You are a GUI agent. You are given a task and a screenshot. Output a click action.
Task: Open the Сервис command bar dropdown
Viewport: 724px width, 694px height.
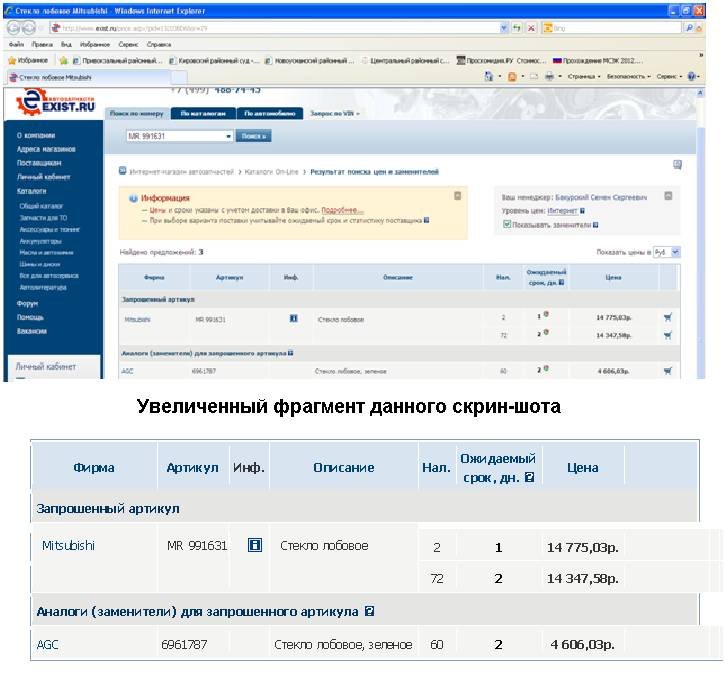pos(669,76)
